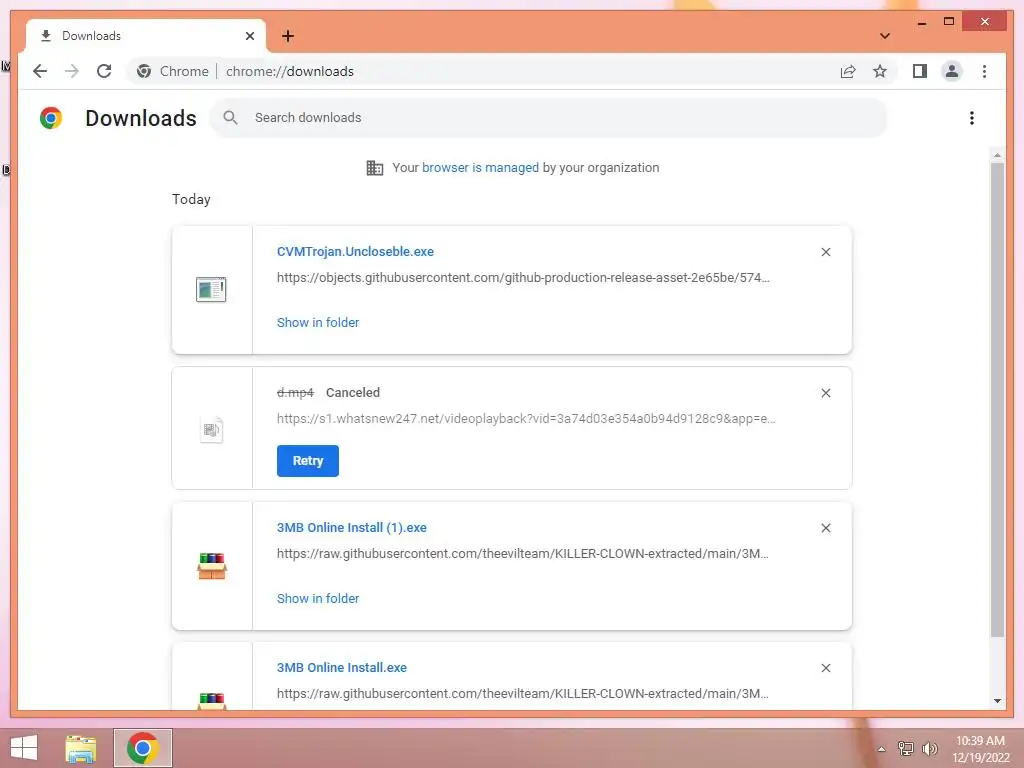Remove canceled d.mp4 from the list
Viewport: 1024px width, 768px height.
pyautogui.click(x=825, y=393)
